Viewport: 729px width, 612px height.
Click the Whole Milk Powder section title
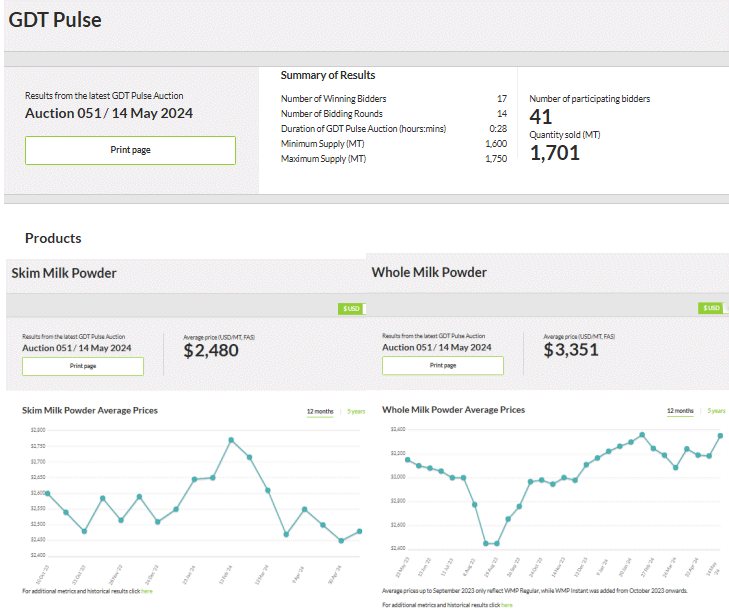coord(429,272)
